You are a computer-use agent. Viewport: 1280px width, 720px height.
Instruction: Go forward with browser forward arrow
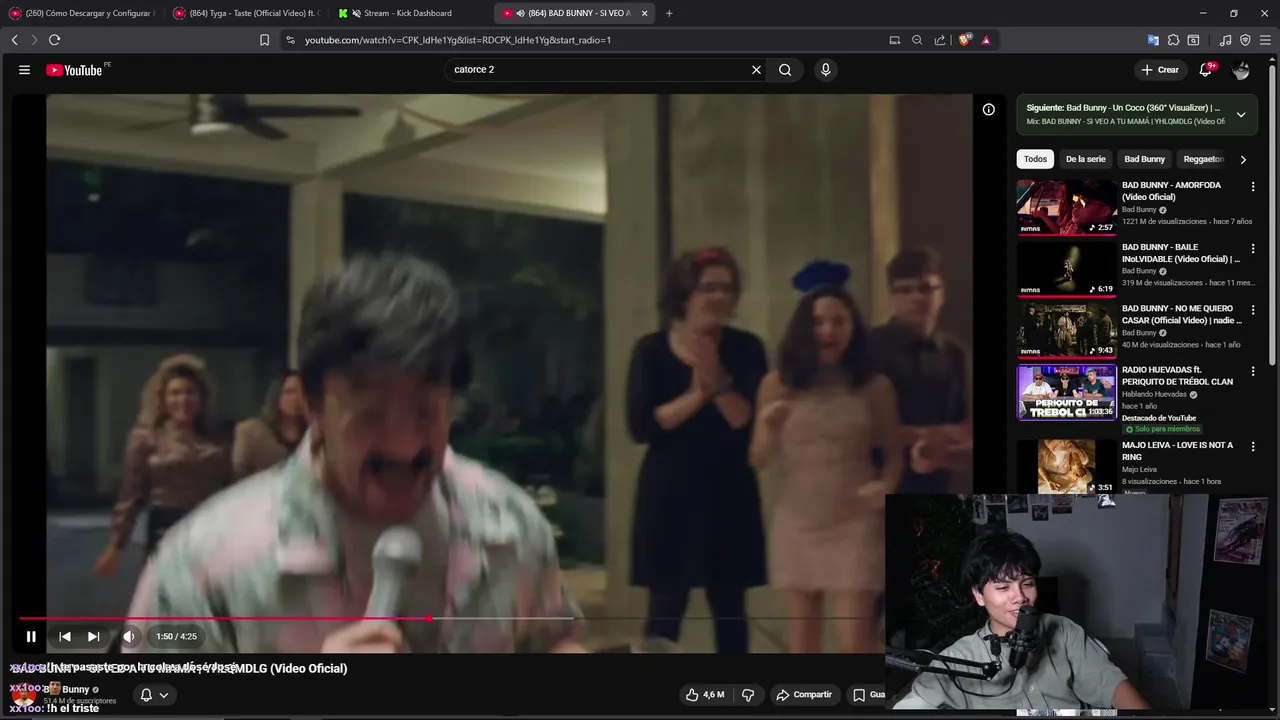(34, 40)
